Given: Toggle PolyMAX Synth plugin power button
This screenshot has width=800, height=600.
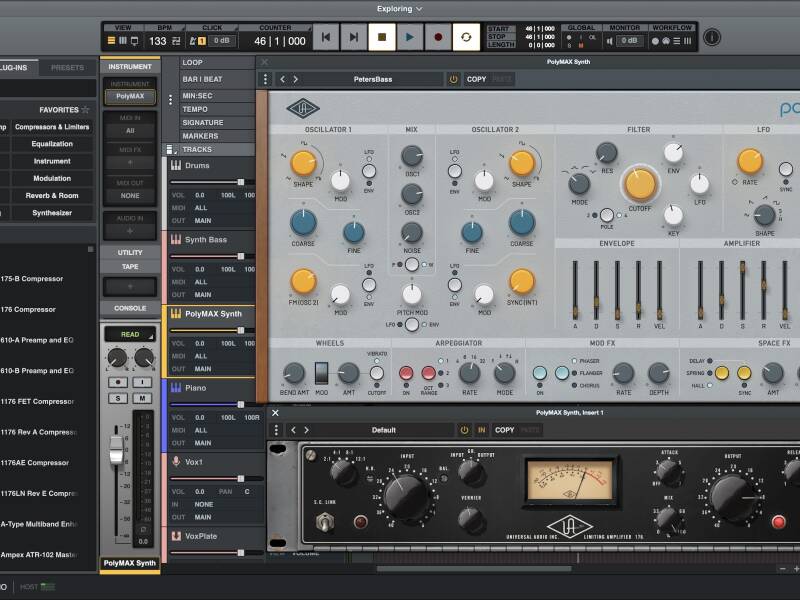Looking at the screenshot, I should pos(453,79).
